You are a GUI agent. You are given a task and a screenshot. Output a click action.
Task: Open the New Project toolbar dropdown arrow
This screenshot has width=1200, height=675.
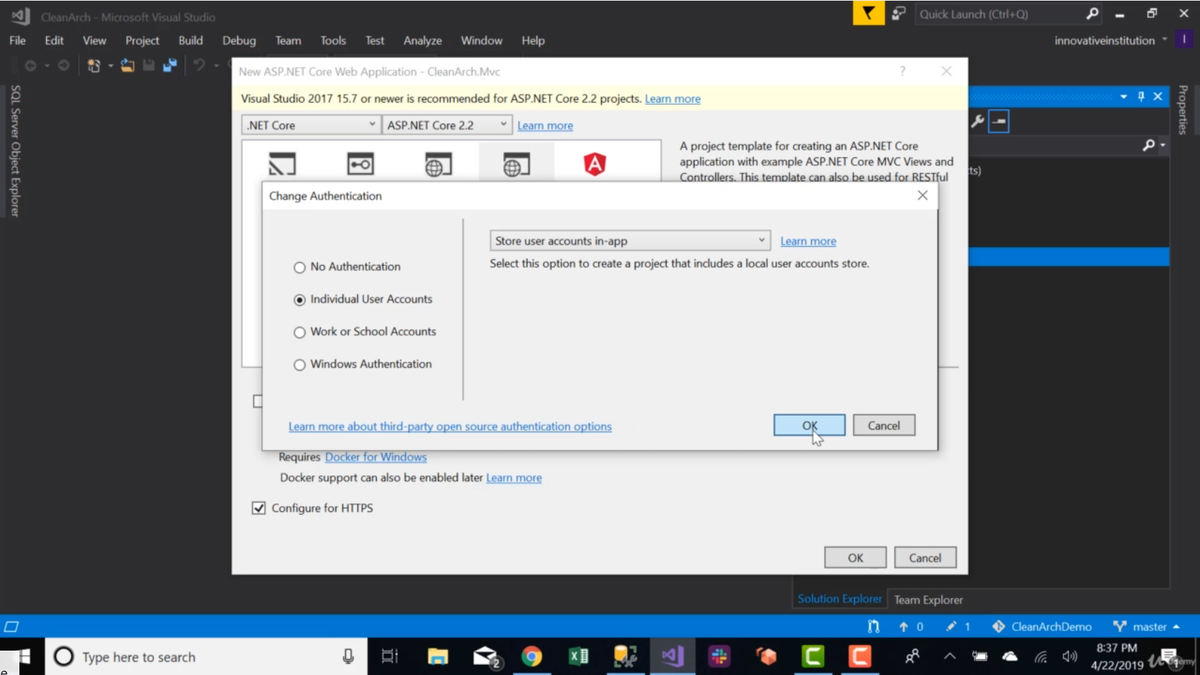tap(110, 66)
